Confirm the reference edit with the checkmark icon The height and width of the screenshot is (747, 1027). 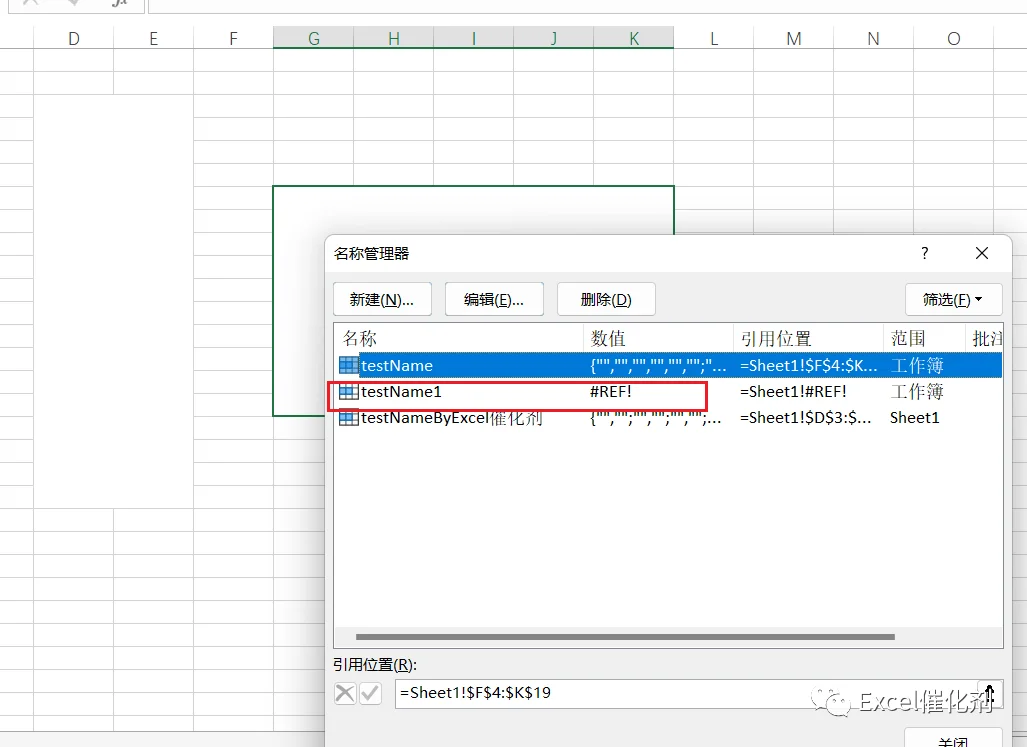pyautogui.click(x=370, y=693)
